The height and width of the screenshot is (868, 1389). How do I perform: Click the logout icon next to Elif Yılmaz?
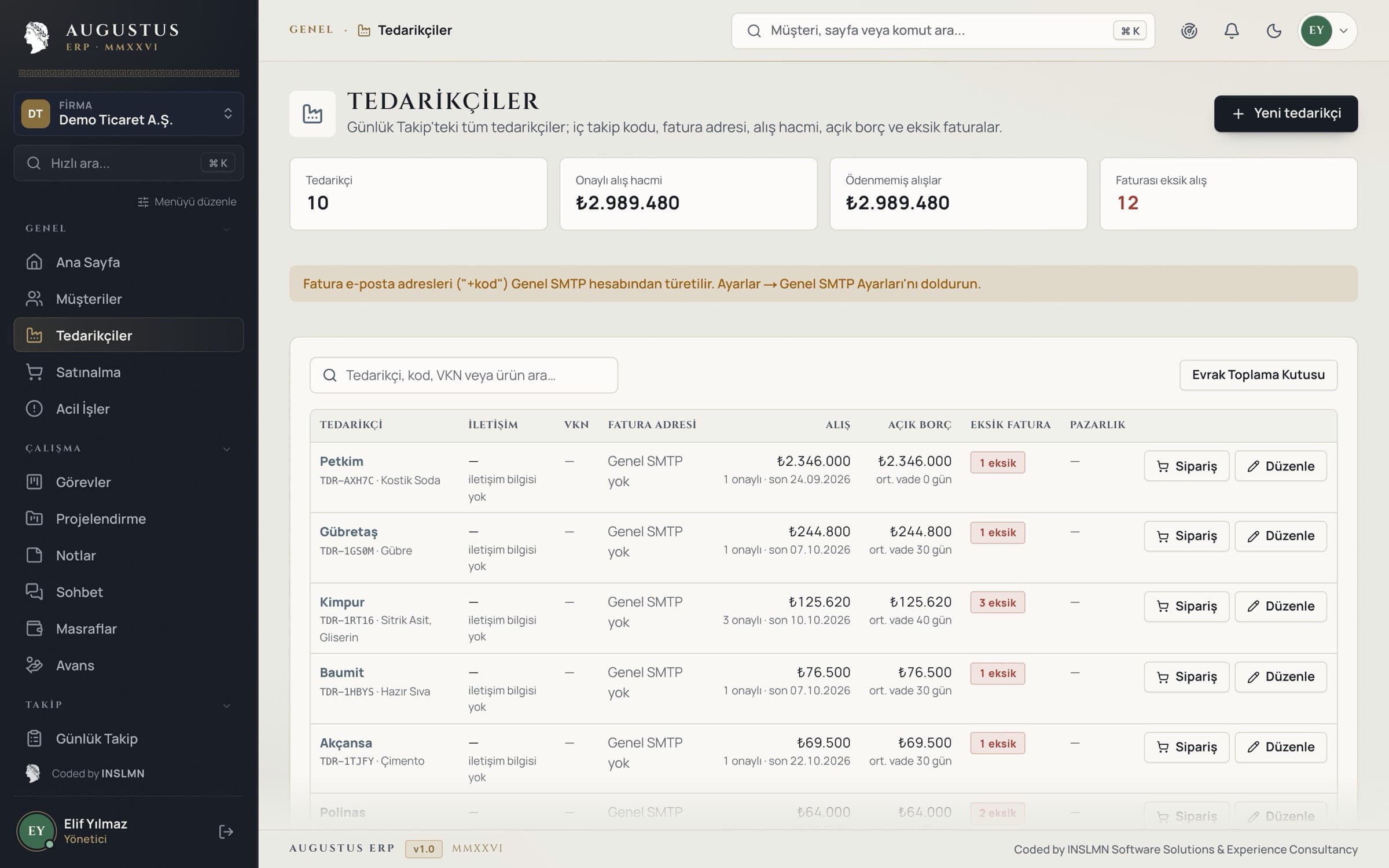pos(226,832)
